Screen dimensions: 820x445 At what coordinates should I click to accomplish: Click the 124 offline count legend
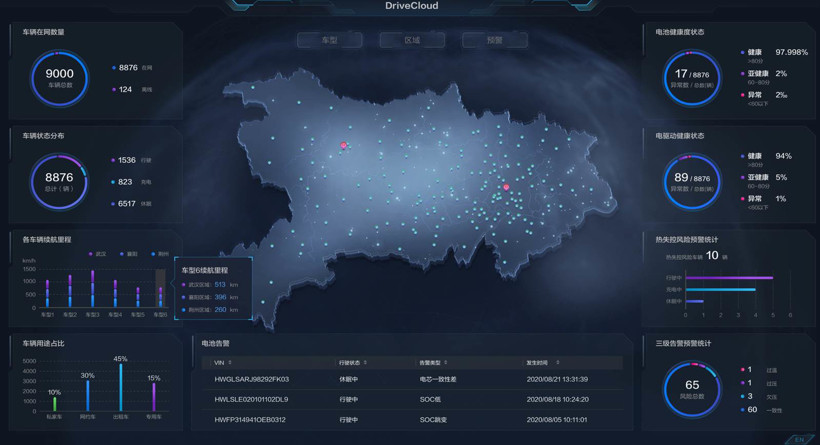[132, 89]
